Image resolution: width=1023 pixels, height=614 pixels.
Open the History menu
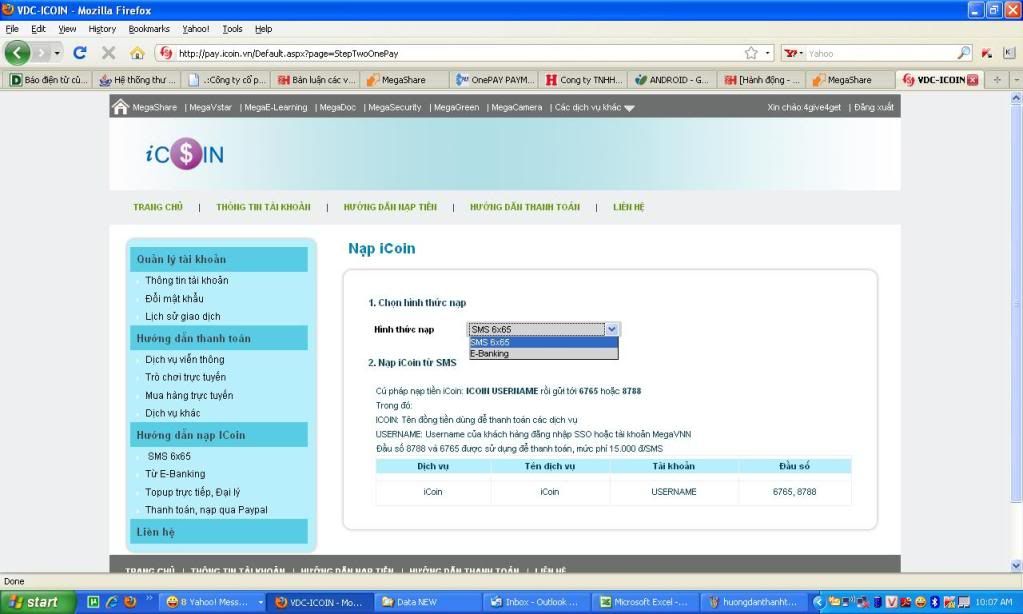(x=102, y=29)
